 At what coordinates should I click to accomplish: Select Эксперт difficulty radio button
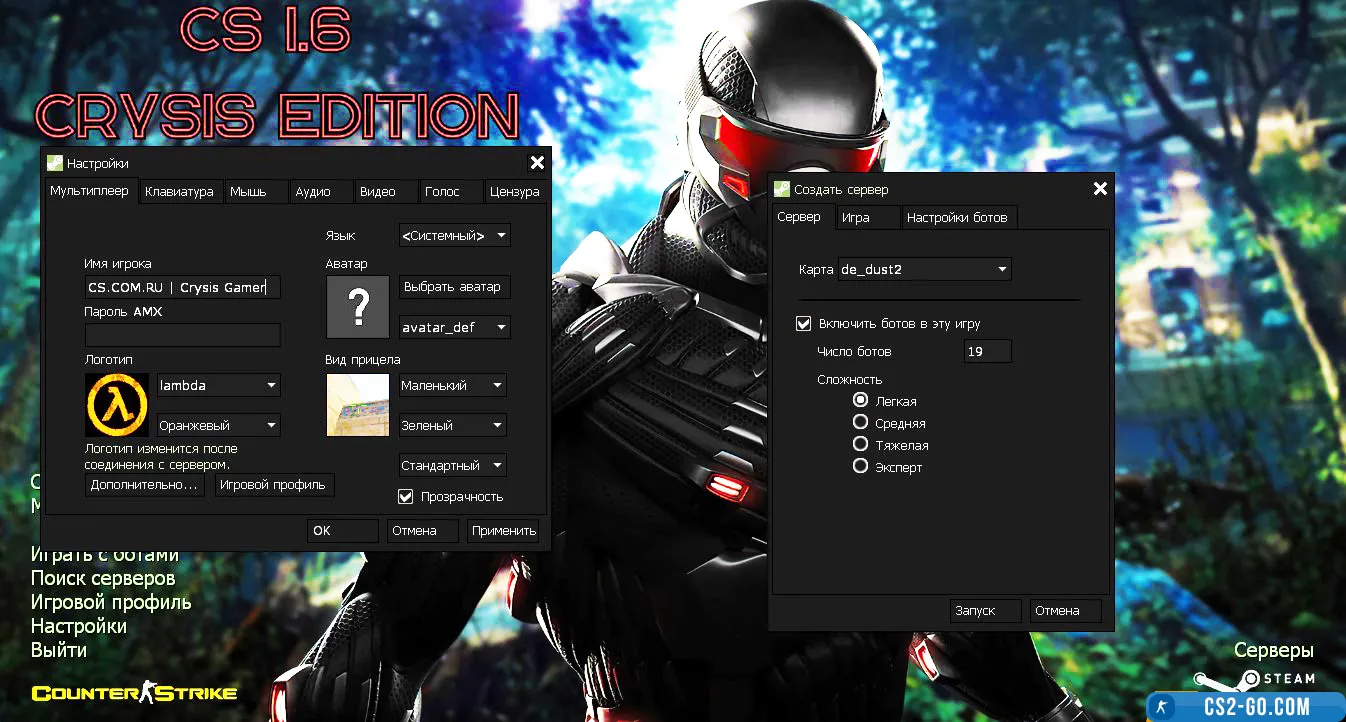point(860,467)
